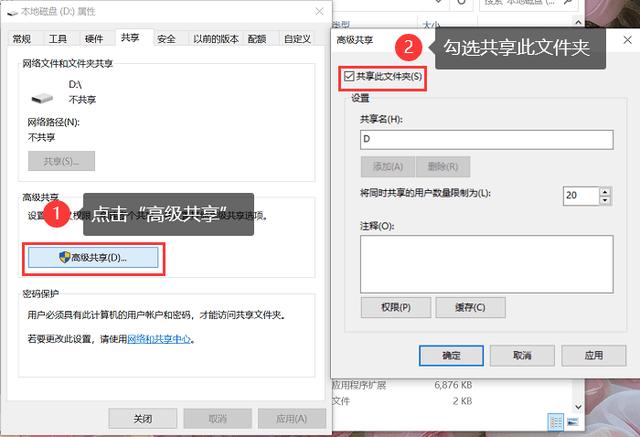Decrease the user limit with down arrow
Screen dimensions: 640x437
[605, 200]
